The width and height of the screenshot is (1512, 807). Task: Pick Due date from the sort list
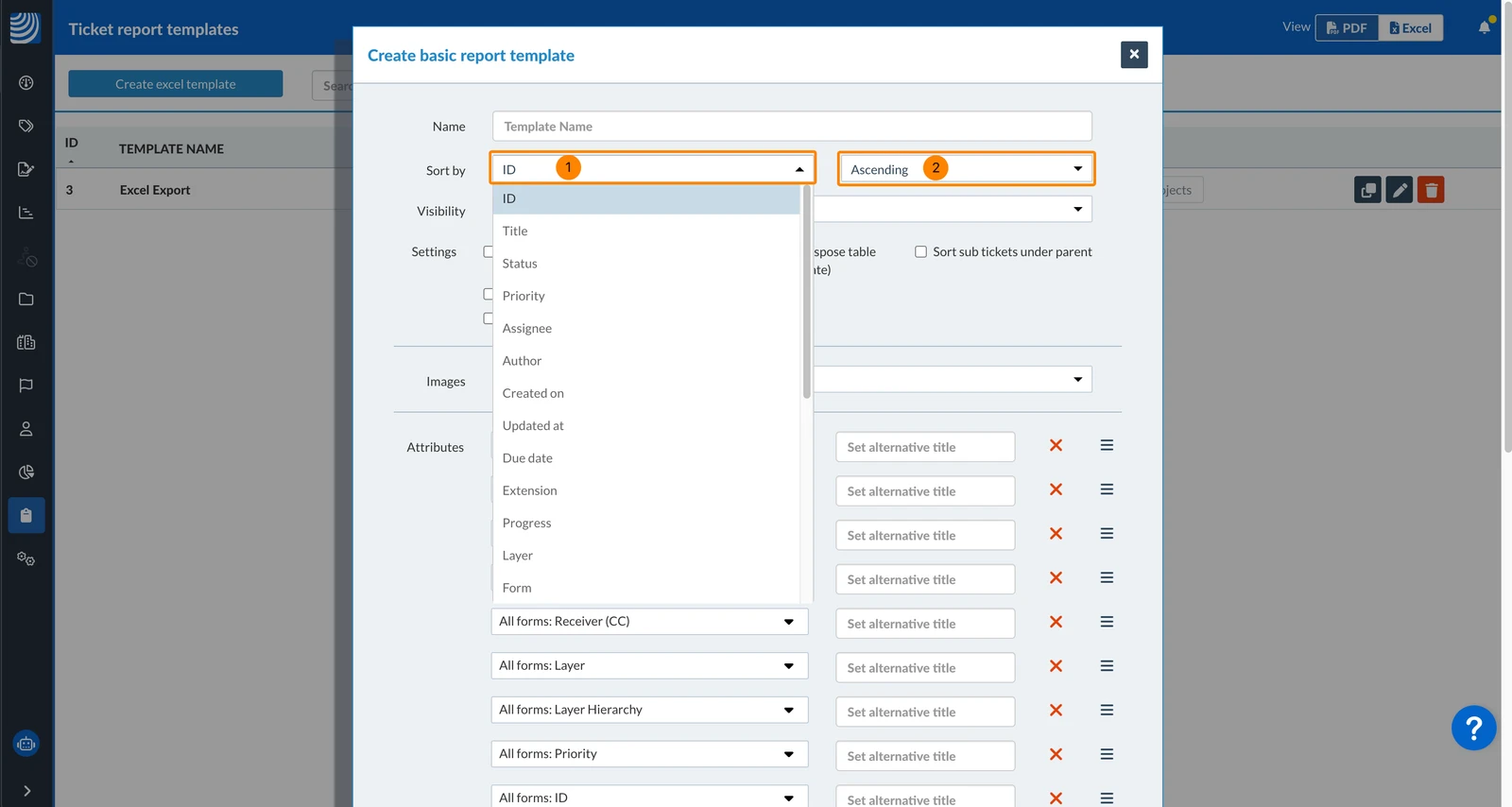coord(646,458)
